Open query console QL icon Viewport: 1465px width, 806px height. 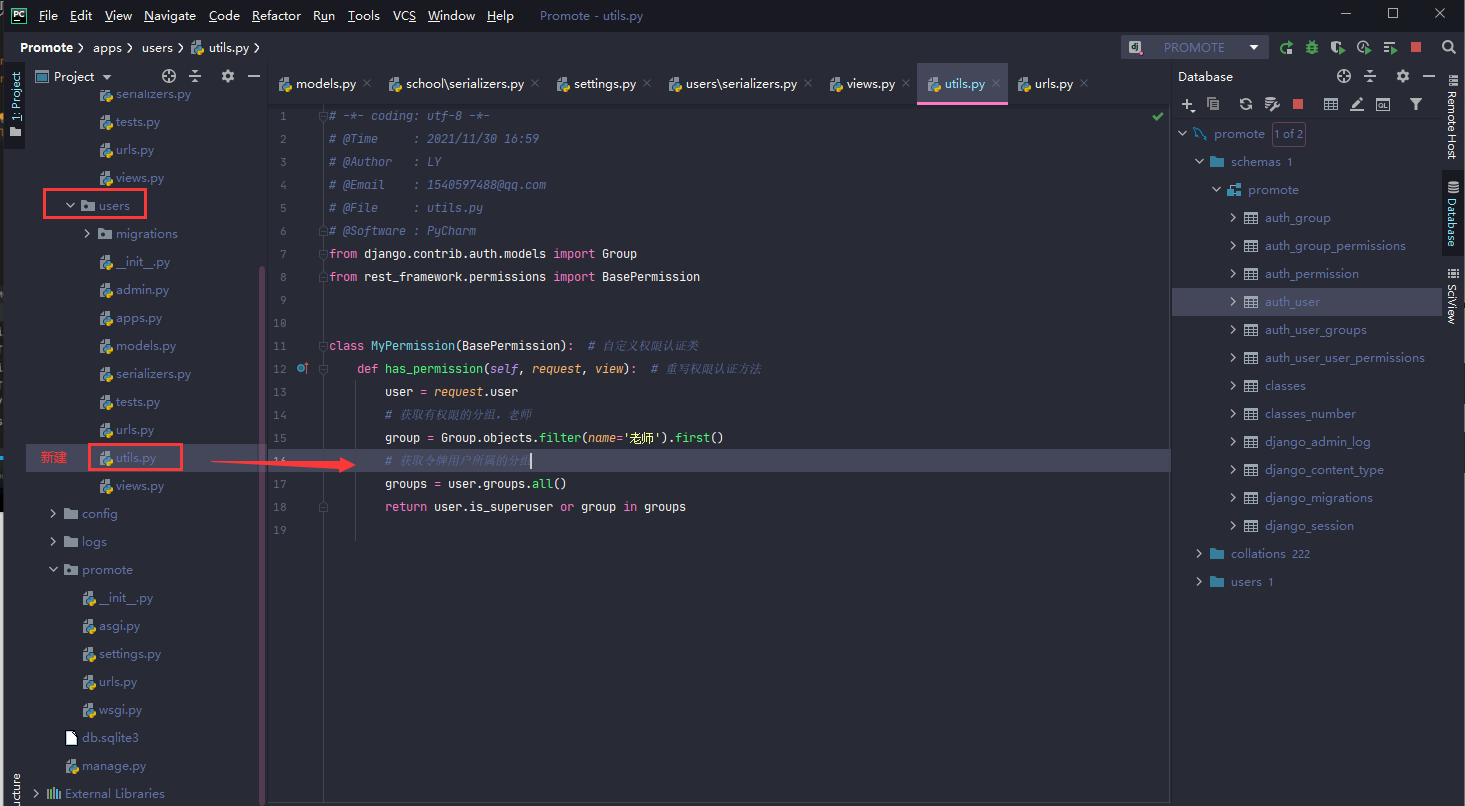point(1383,104)
